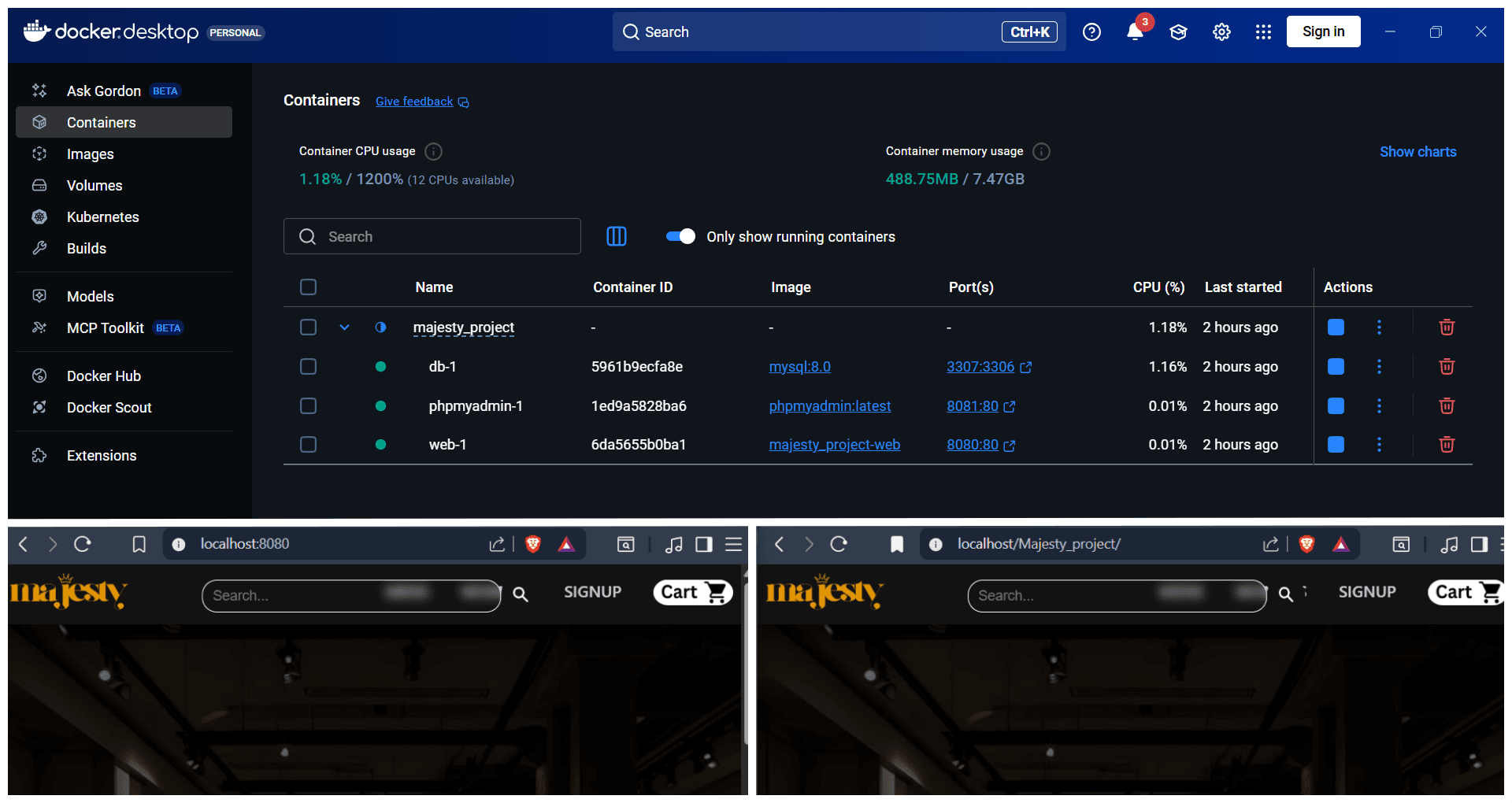Check the select-all containers checkbox

(x=309, y=287)
